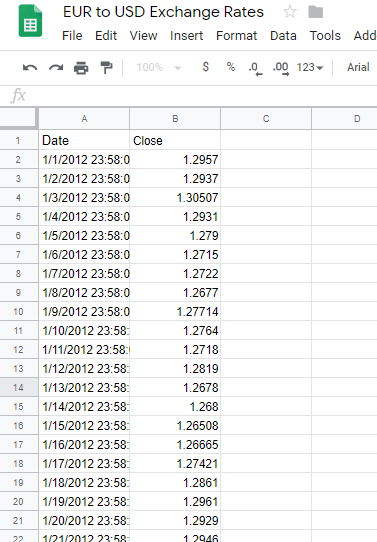Decrease decimal places
Image resolution: width=377 pixels, height=542 pixels.
pyautogui.click(x=255, y=68)
